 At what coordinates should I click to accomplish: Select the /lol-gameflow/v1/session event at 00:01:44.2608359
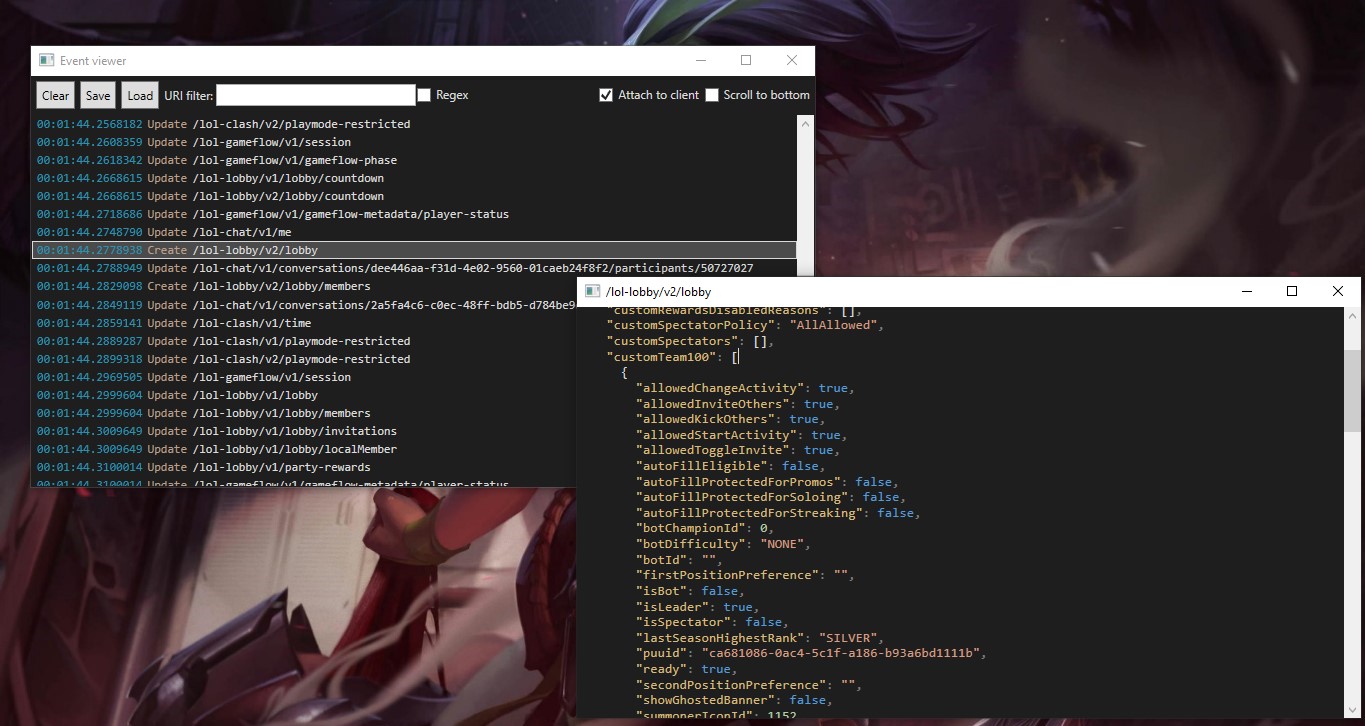coord(415,142)
